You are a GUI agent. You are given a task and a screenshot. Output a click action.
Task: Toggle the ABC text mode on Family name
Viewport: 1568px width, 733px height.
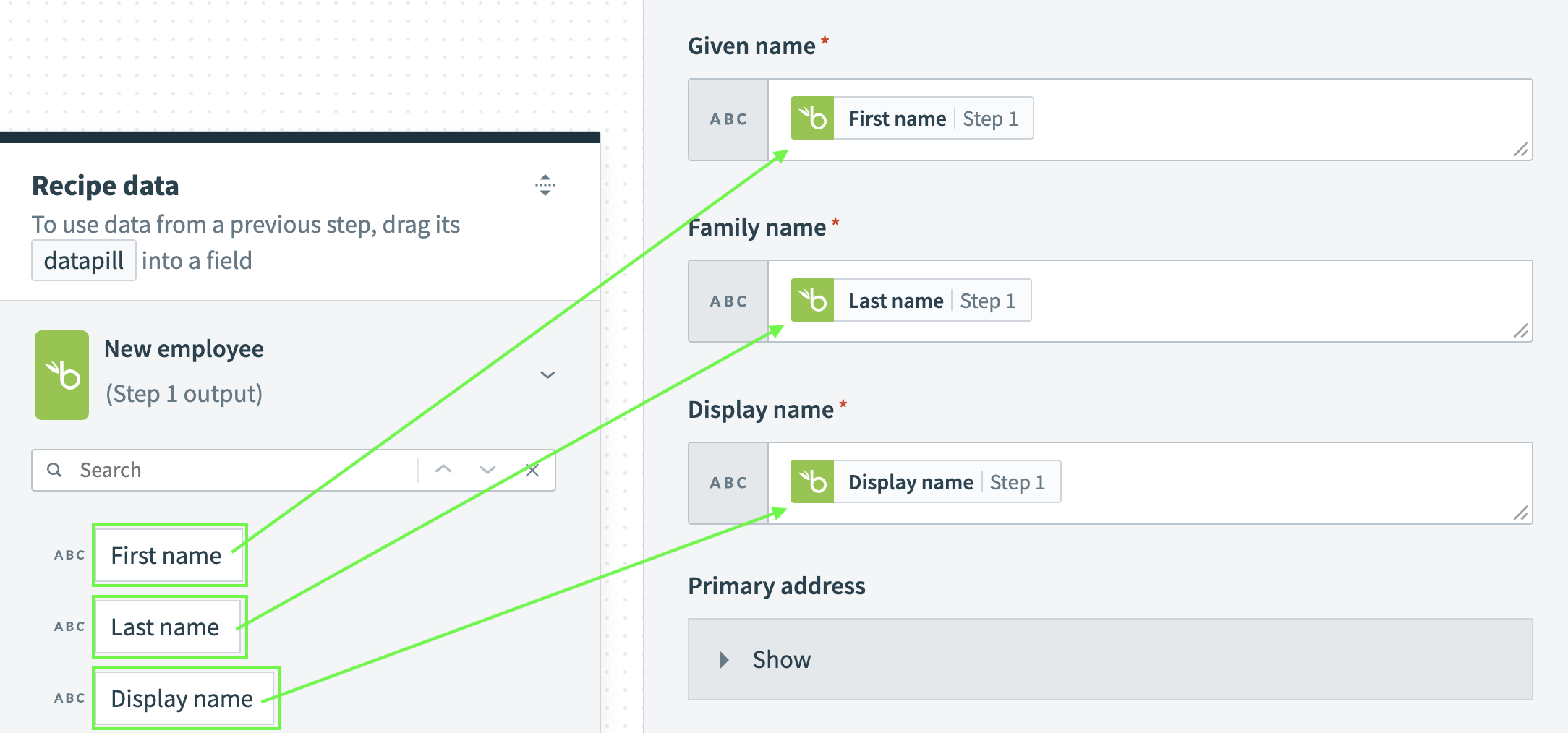[x=728, y=301]
